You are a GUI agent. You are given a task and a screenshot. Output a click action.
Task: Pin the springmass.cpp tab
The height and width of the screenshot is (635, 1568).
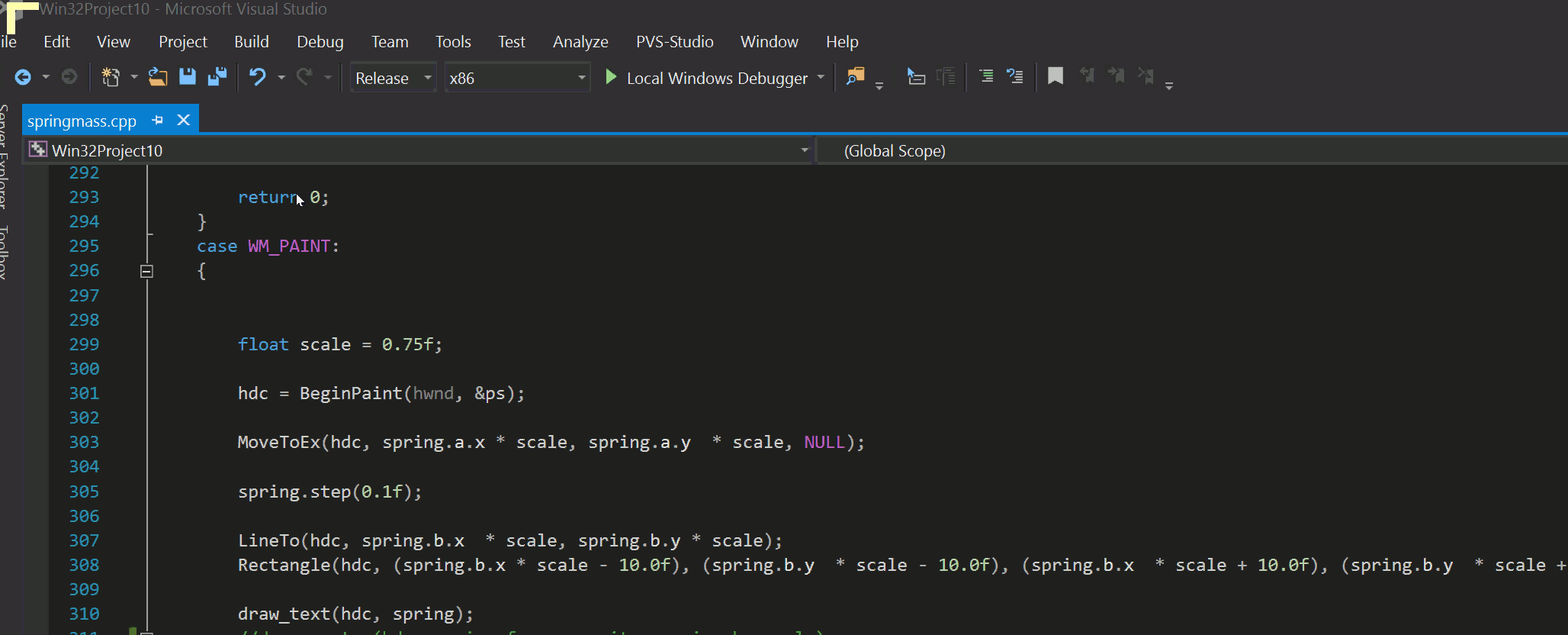pyautogui.click(x=158, y=121)
